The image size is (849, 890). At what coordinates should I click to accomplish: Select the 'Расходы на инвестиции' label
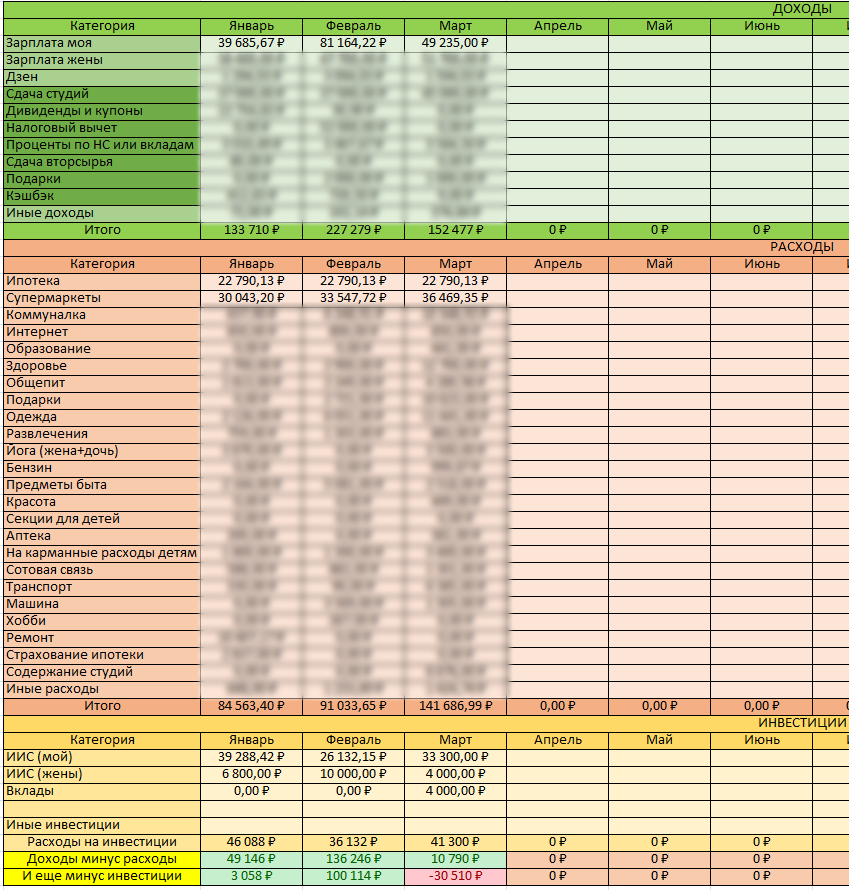click(x=102, y=842)
